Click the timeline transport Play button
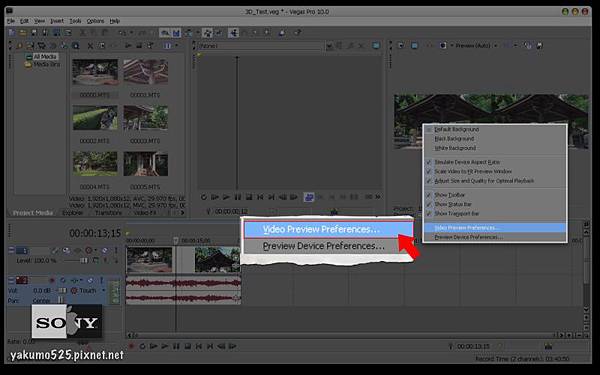 click(165, 347)
